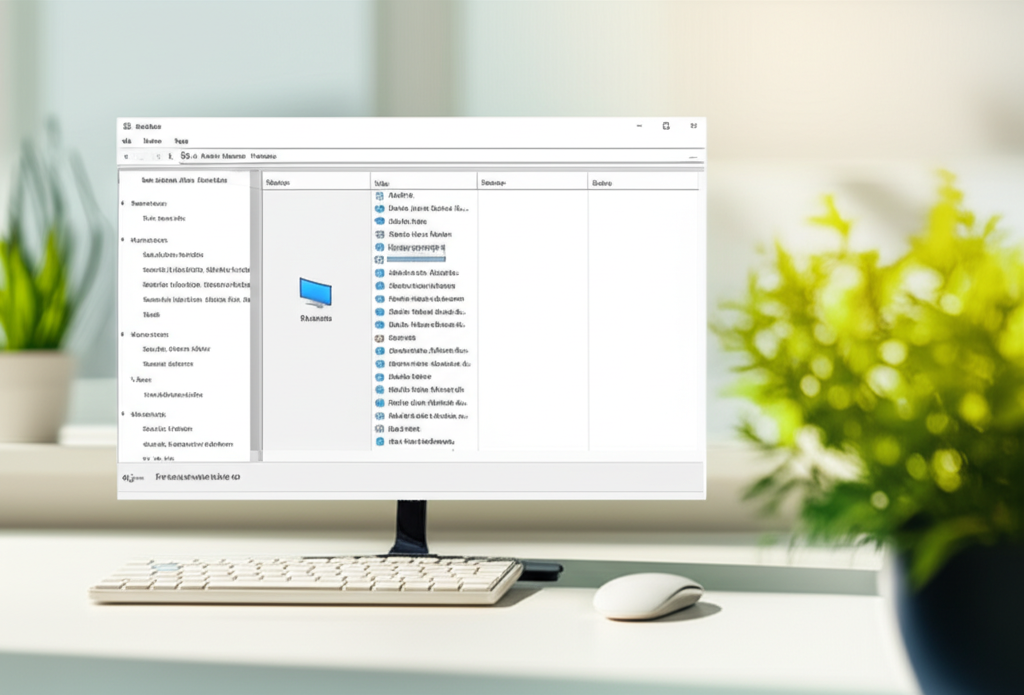Image resolution: width=1024 pixels, height=695 pixels.
Task: Click the icon beside the highlighted list row
Action: point(379,260)
